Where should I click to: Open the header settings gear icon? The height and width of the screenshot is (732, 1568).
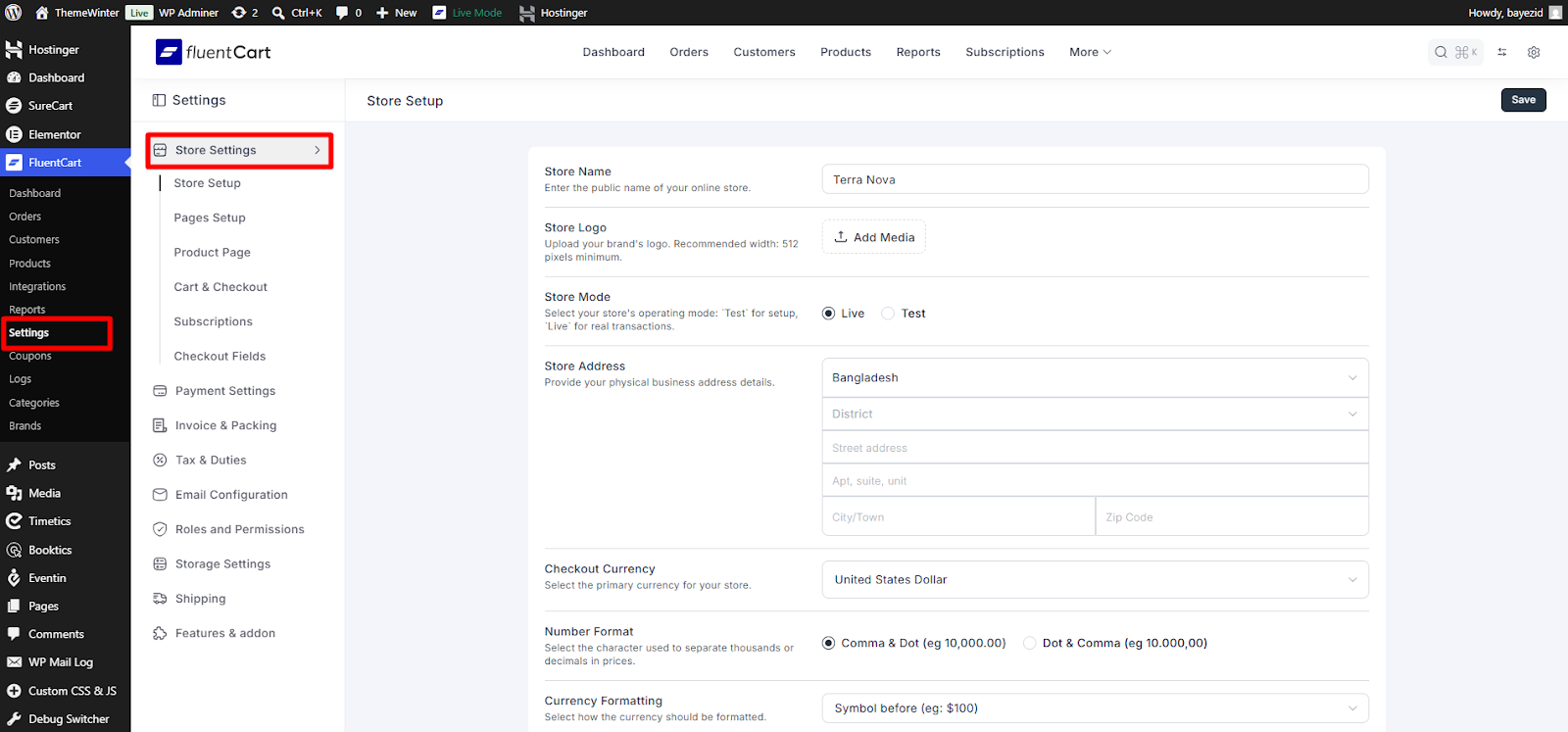click(1534, 52)
